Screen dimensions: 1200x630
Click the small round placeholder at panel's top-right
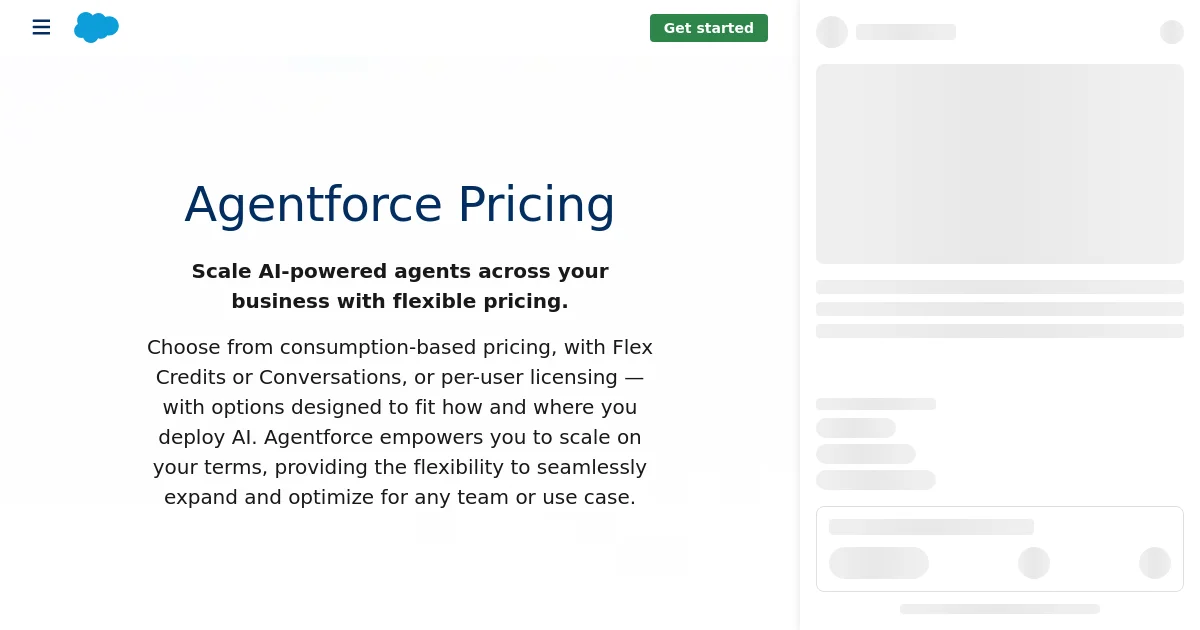tap(1172, 32)
